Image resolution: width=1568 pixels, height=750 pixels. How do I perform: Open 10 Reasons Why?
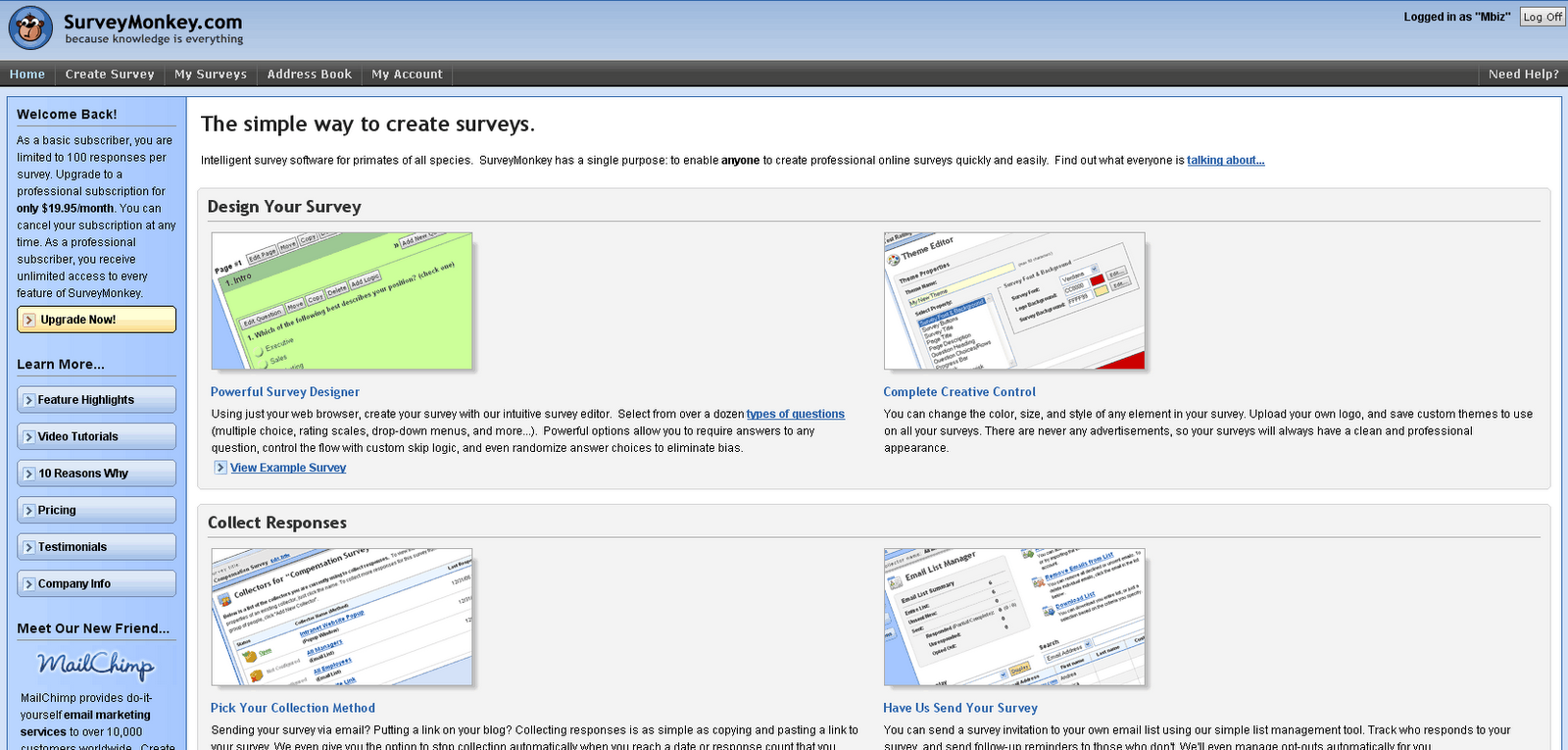pos(96,474)
